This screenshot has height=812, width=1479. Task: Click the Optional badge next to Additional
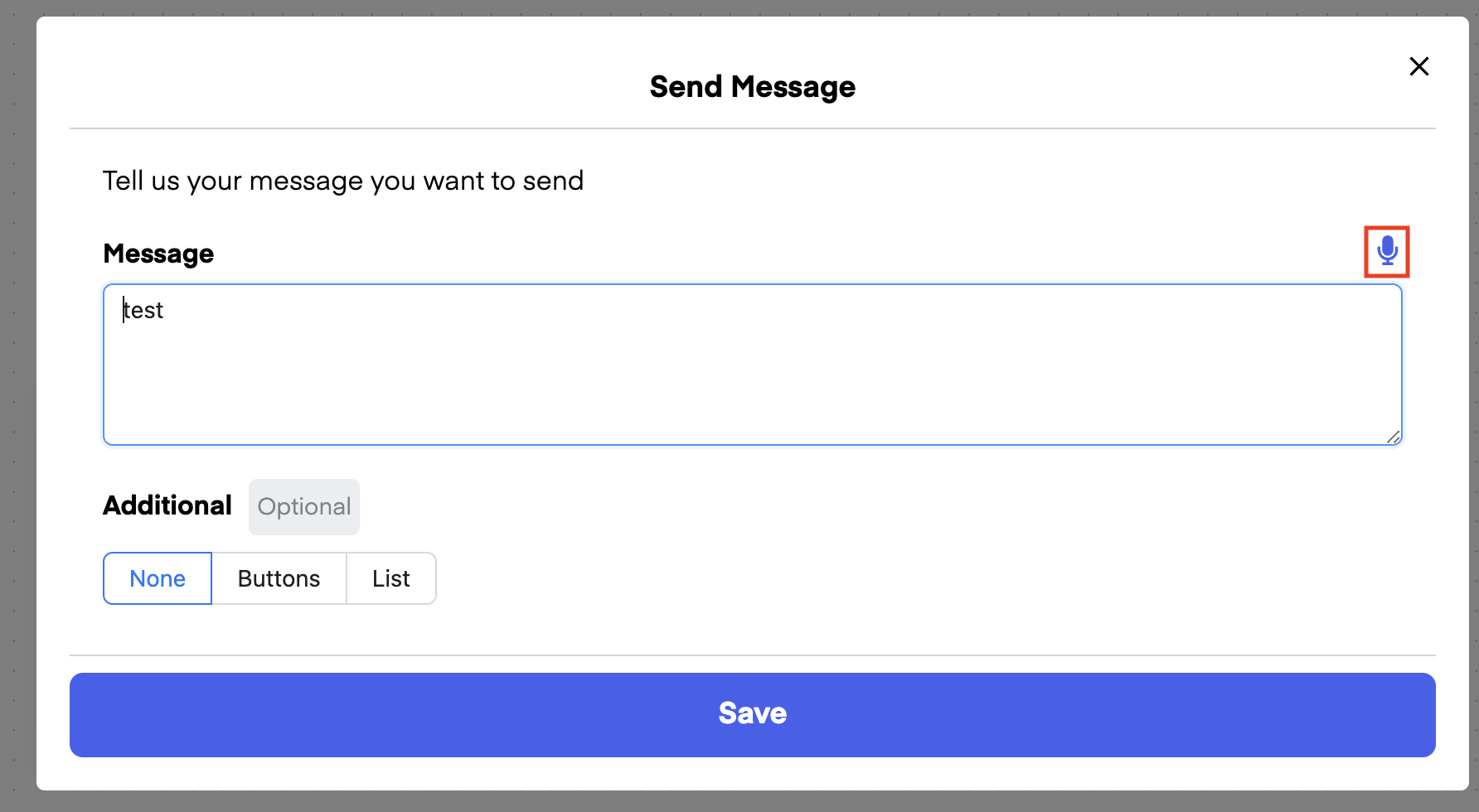tap(303, 507)
